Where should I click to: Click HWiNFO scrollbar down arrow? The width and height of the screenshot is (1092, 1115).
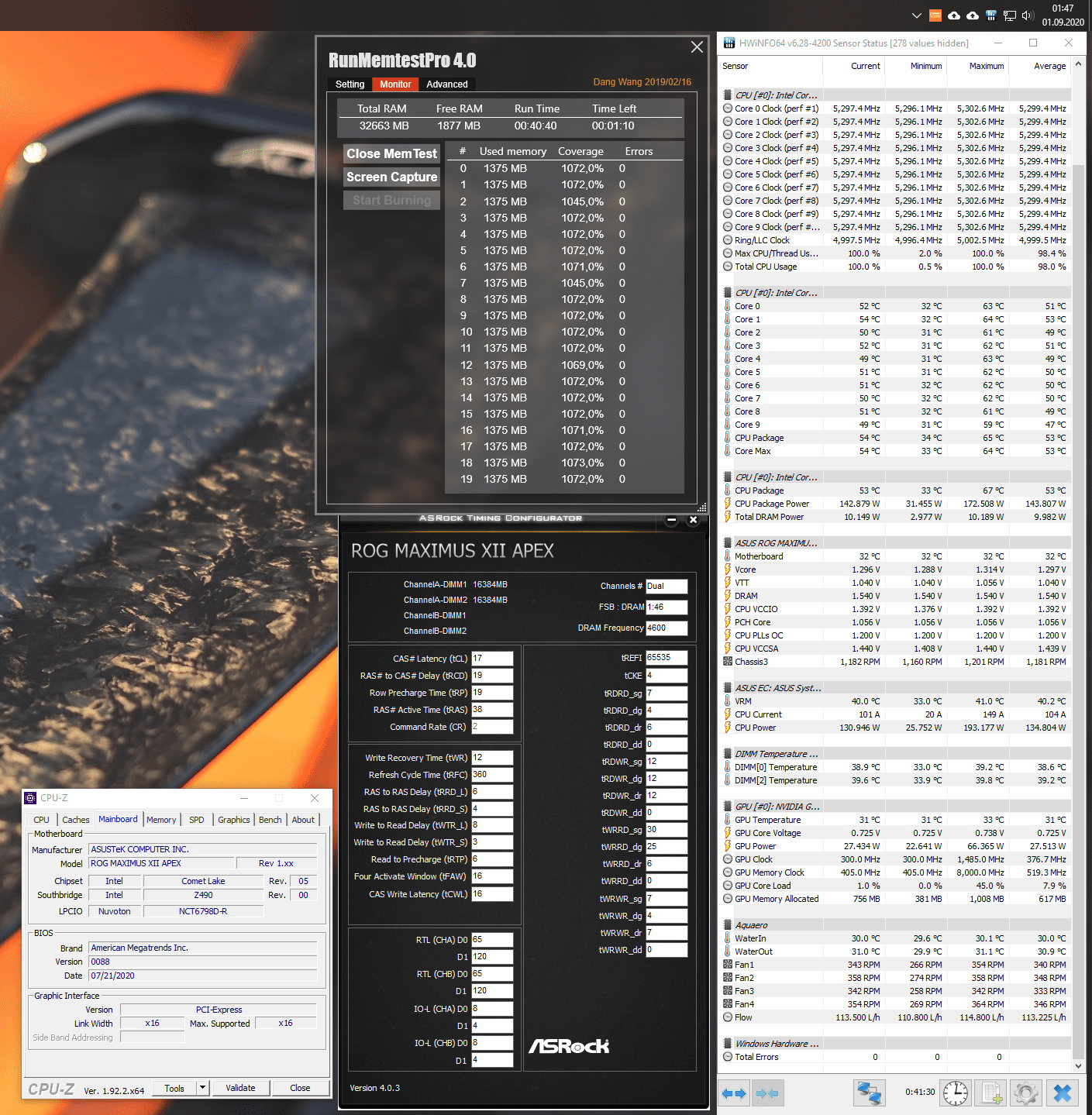[1077, 1066]
